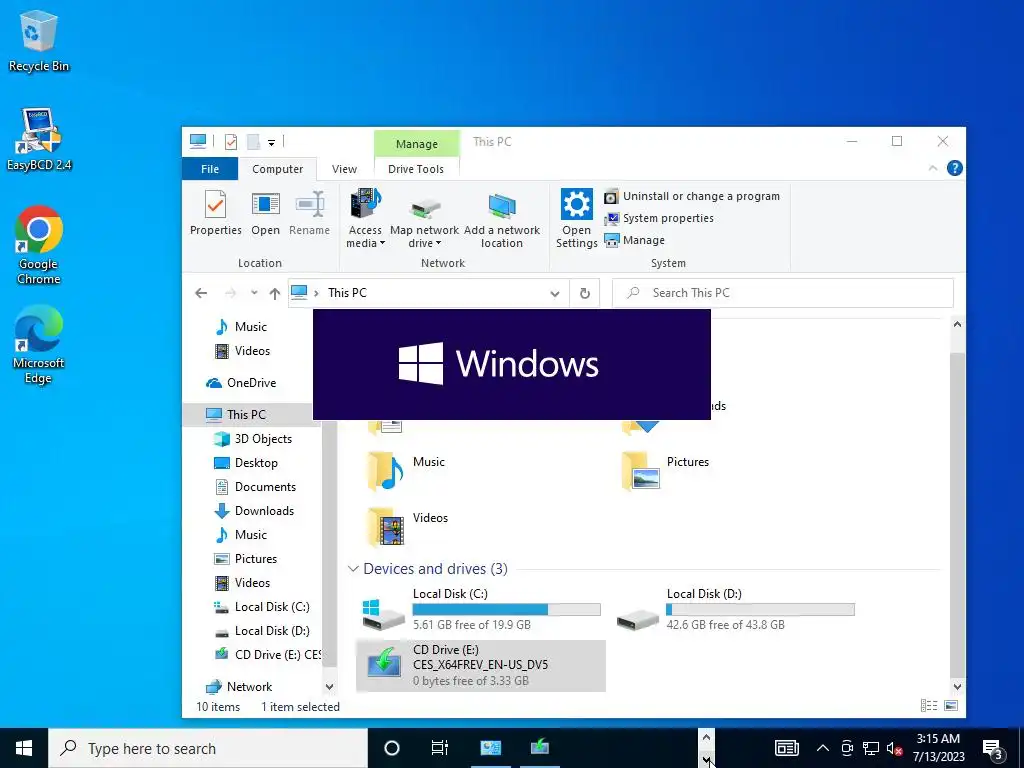Viewport: 1024px width, 768px height.
Task: Click the navigation pane scroll down arrow
Action: point(329,687)
